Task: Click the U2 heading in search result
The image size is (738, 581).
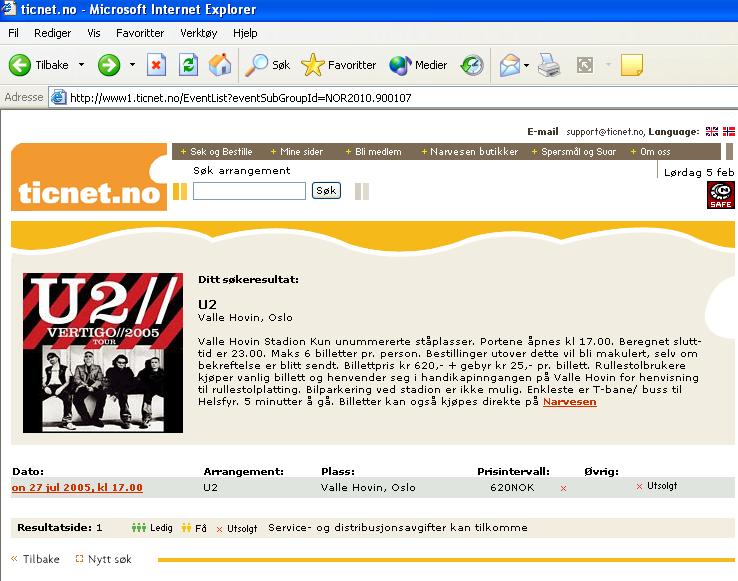Action: pyautogui.click(x=207, y=304)
